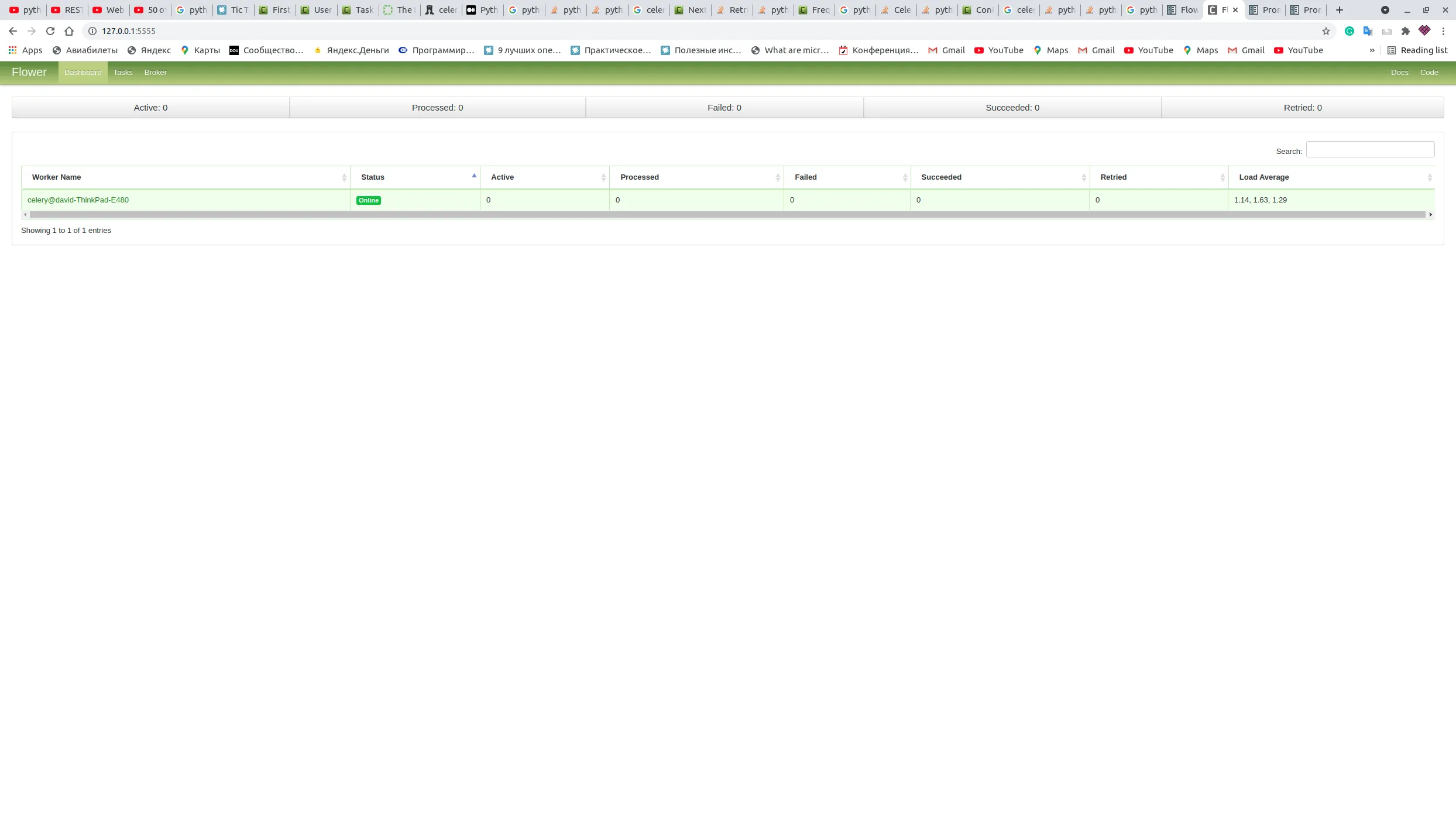Reload the page using the refresh icon
This screenshot has height=827, width=1456.
(x=50, y=31)
